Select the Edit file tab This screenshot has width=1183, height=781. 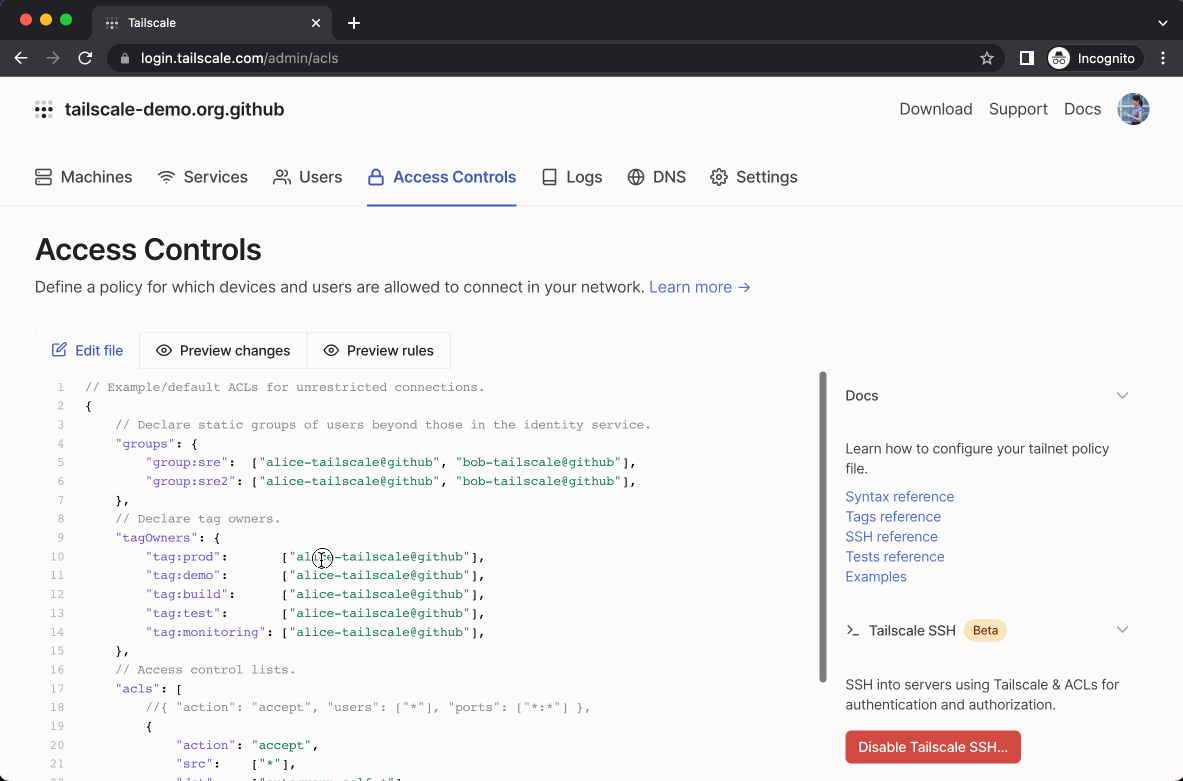[88, 351]
